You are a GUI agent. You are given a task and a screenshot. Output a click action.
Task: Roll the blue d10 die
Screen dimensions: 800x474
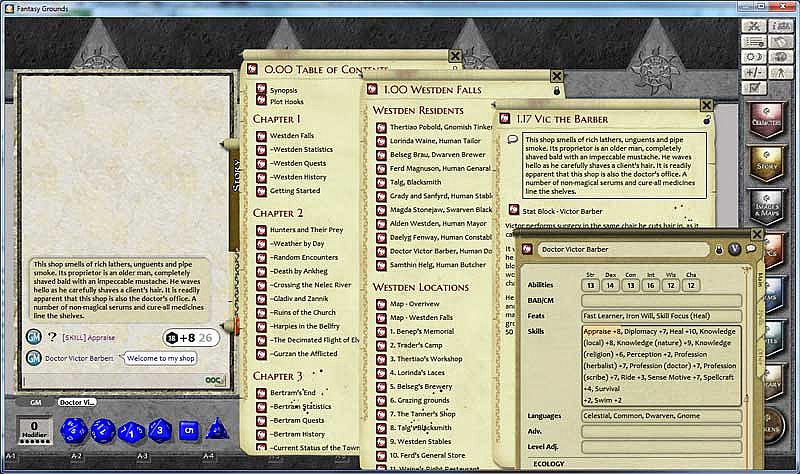(132, 432)
